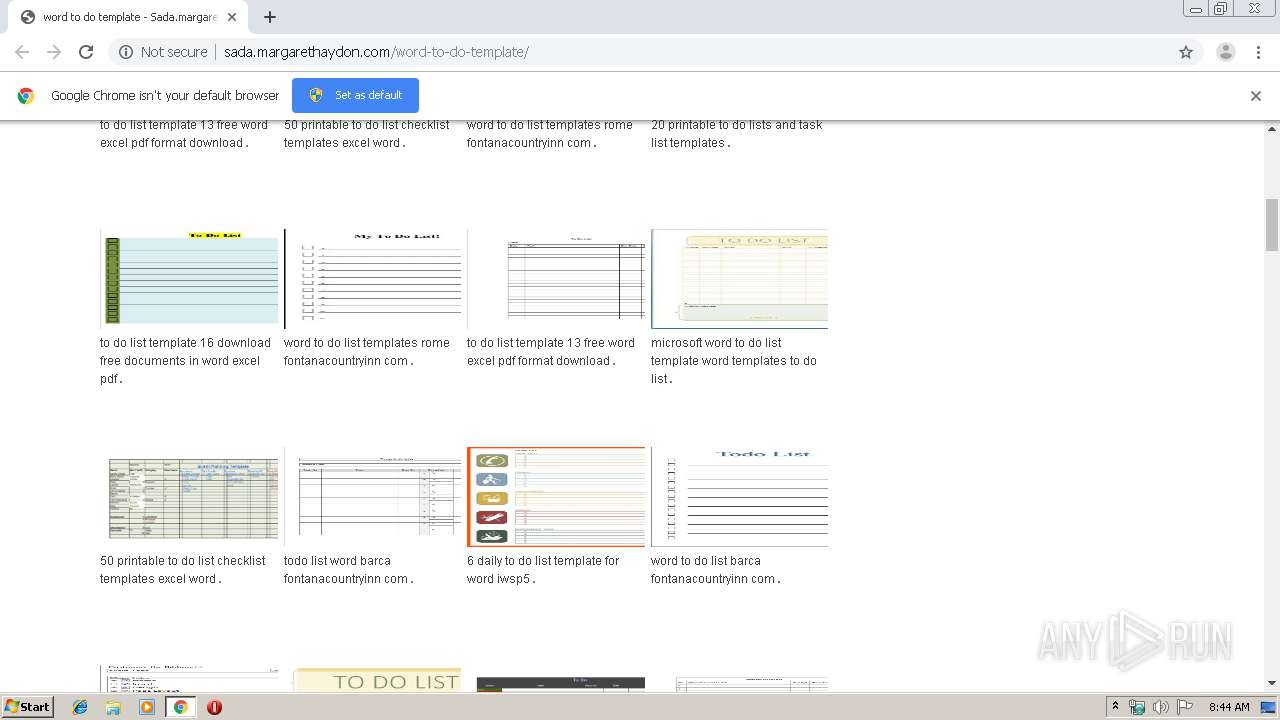Show hidden system tray icons
The height and width of the screenshot is (720, 1280).
(x=1116, y=707)
